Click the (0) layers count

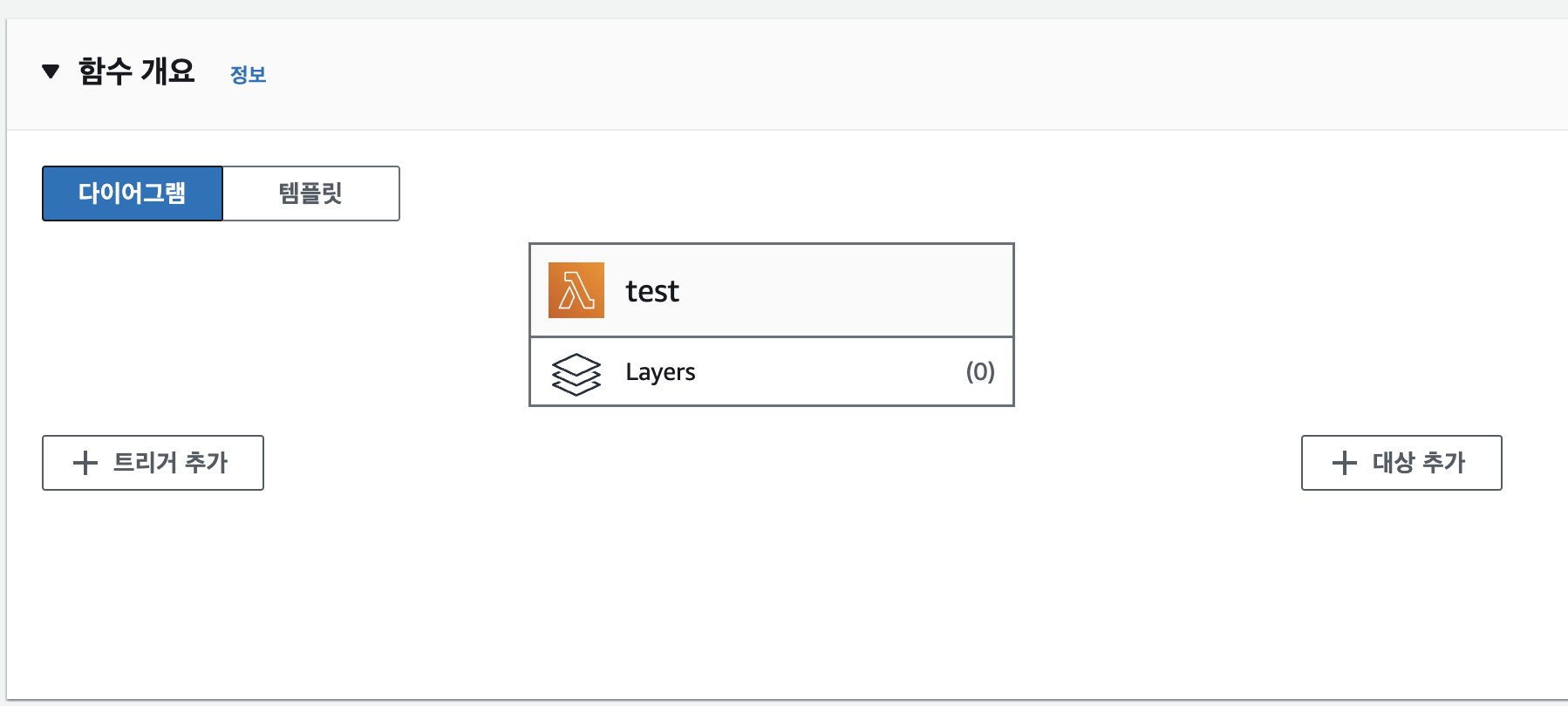[x=980, y=371]
